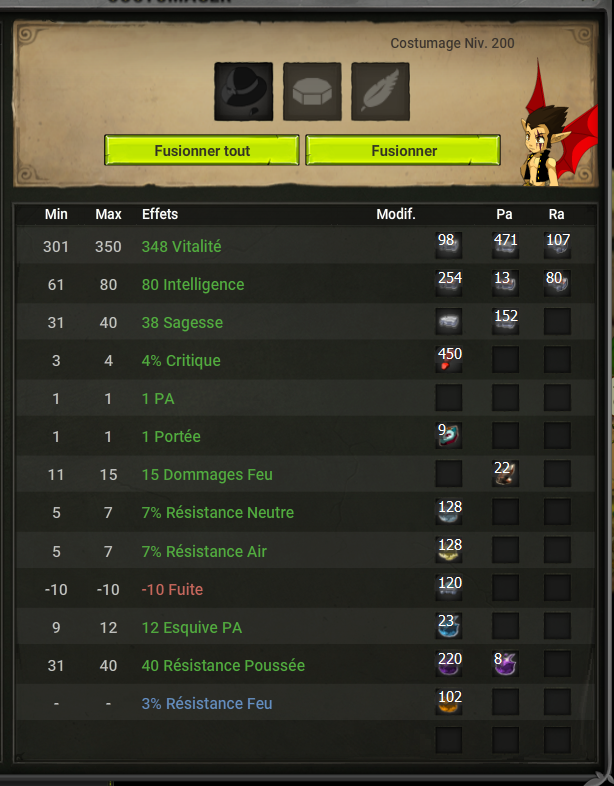
Task: Click the feather signature rune slot
Action: (380, 91)
